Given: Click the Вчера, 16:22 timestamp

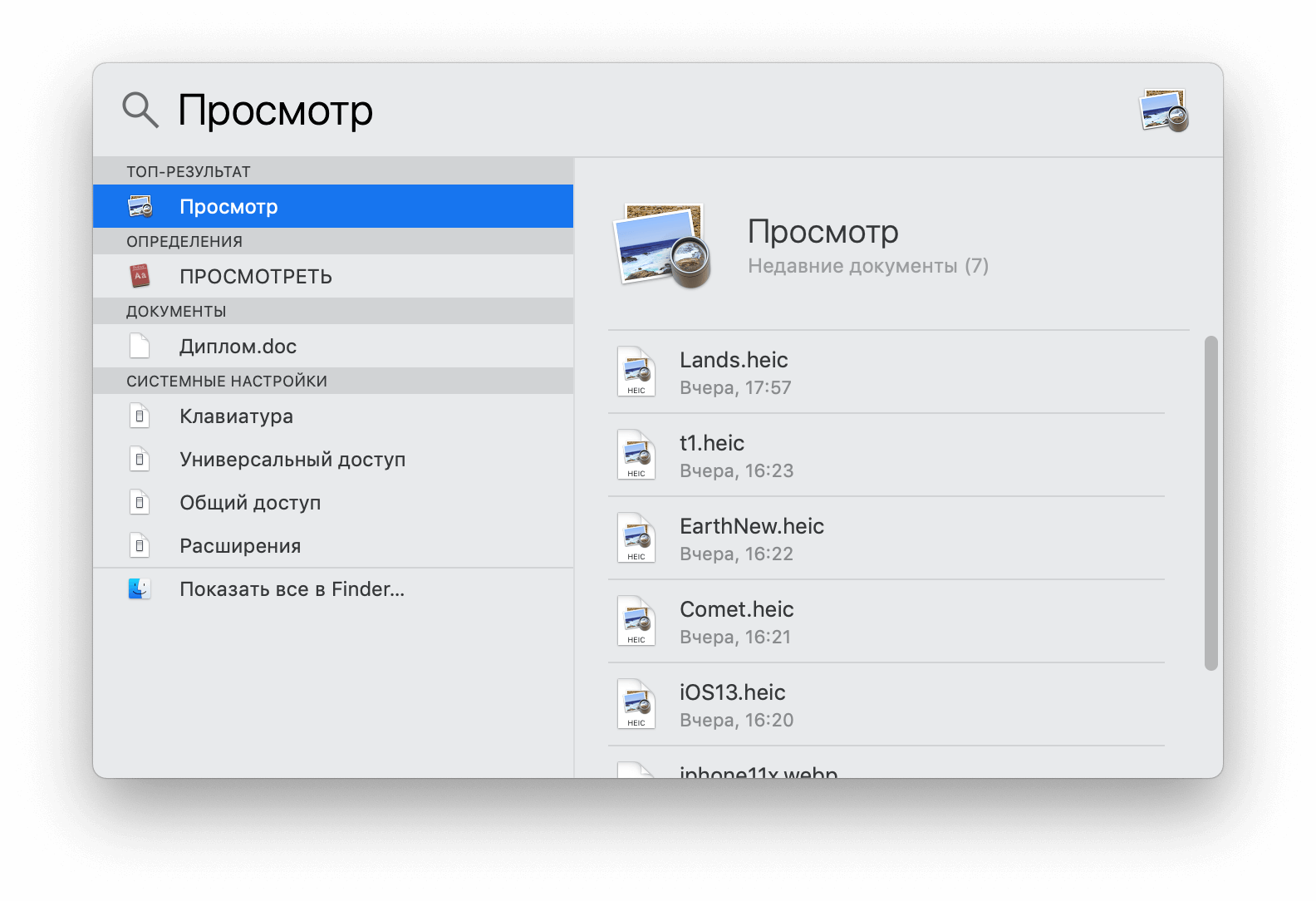Looking at the screenshot, I should coord(736,554).
